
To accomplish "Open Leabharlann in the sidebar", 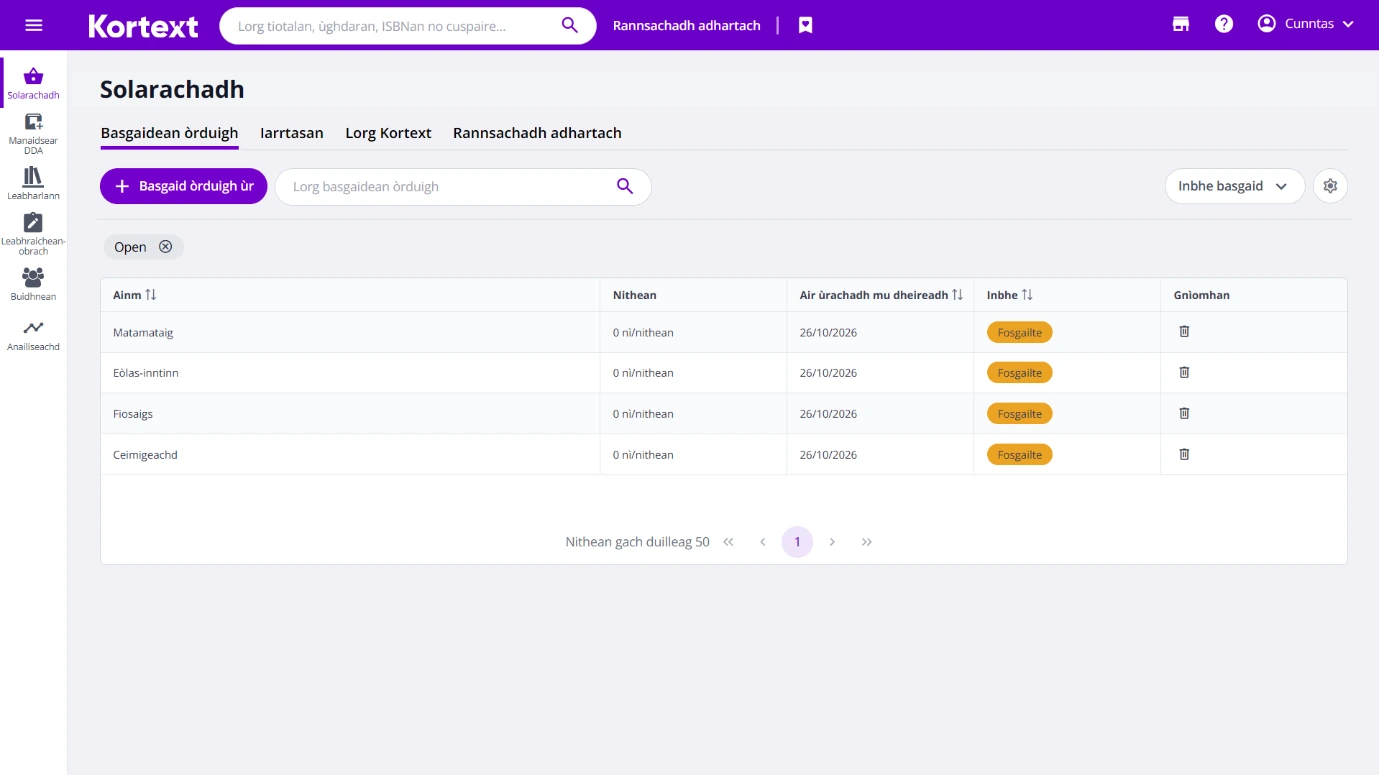I will [33, 183].
